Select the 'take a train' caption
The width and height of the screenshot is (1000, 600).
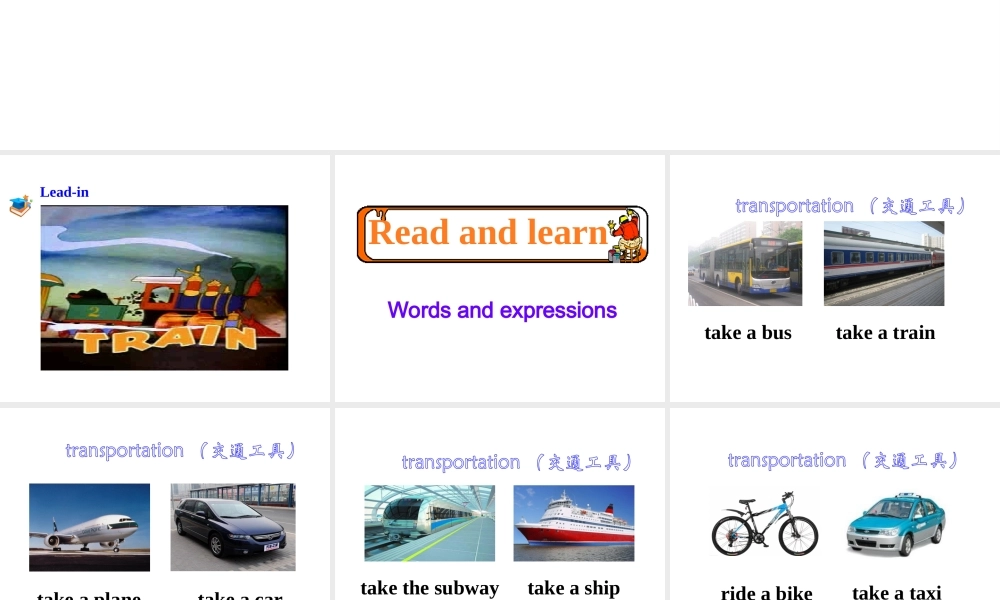click(x=885, y=332)
